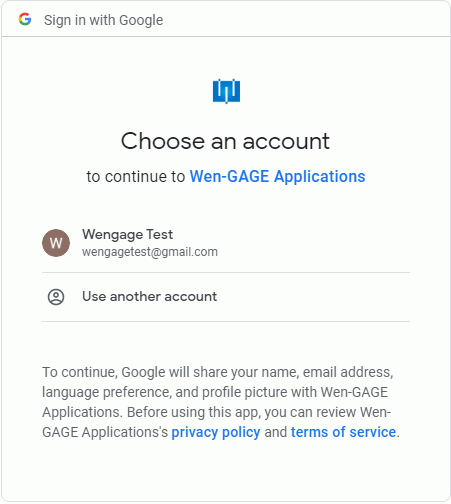The width and height of the screenshot is (451, 504).
Task: Open the terms of service link
Action: (343, 432)
